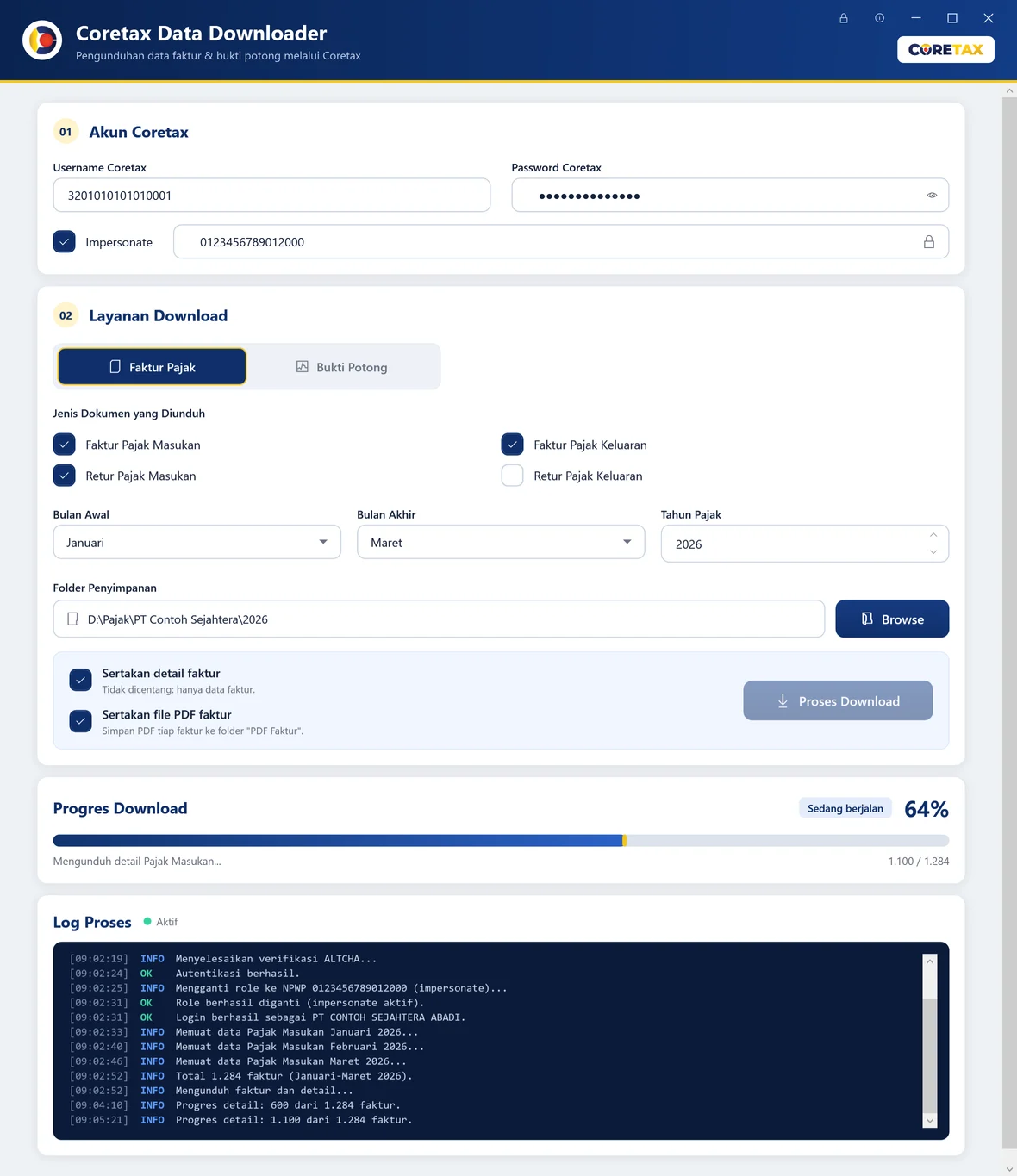Click the 01 step badge
This screenshot has height=1176, width=1017.
click(x=66, y=132)
